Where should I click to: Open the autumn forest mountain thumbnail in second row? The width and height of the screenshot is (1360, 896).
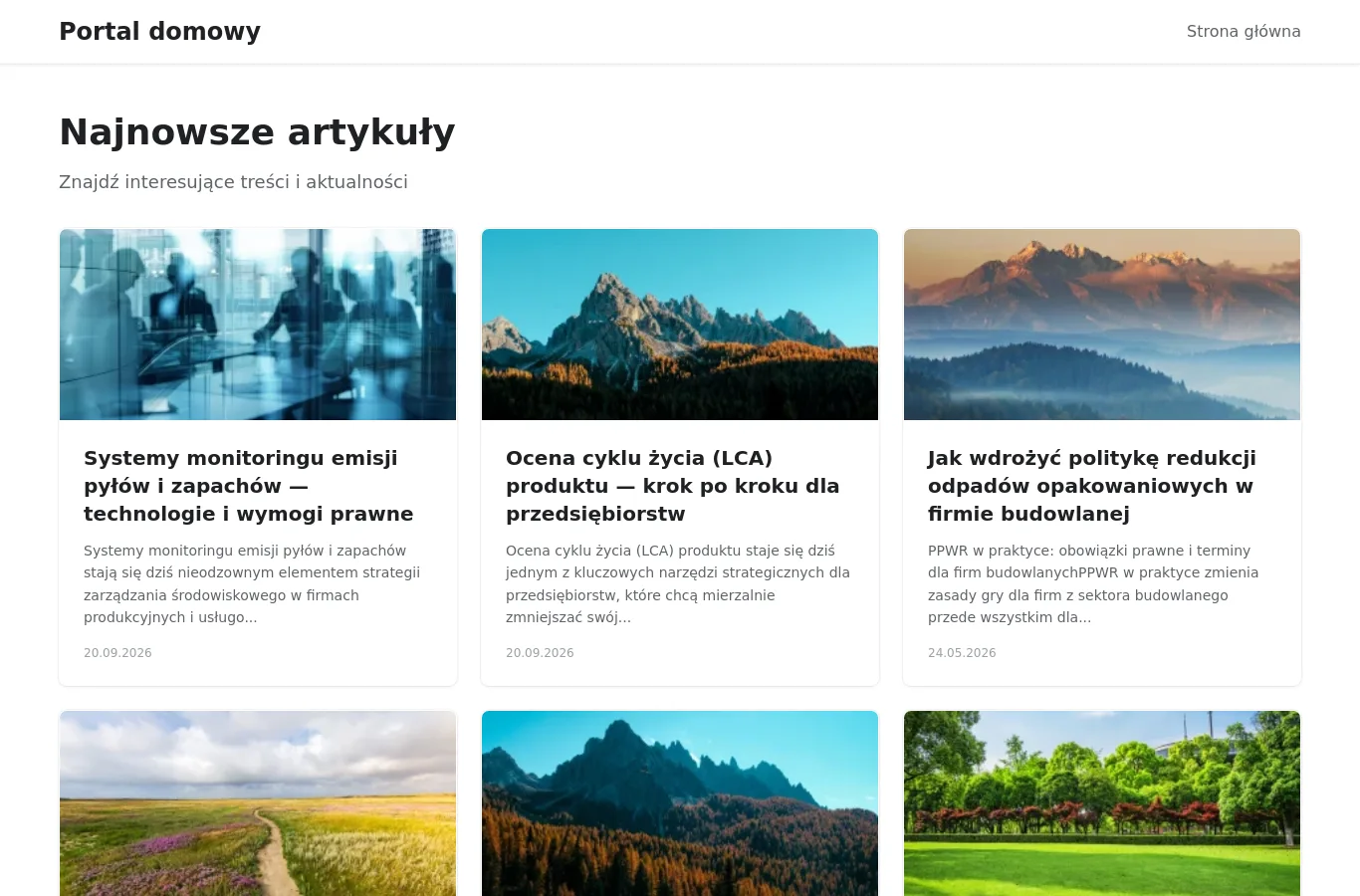680,803
